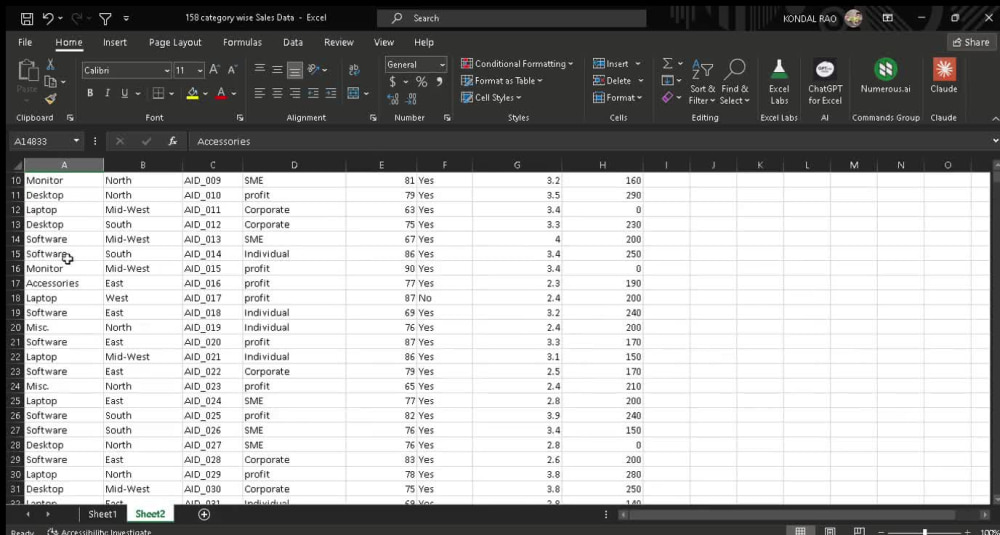Click Merge & Center icon
Image resolution: width=1000 pixels, height=535 pixels.
coord(353,93)
